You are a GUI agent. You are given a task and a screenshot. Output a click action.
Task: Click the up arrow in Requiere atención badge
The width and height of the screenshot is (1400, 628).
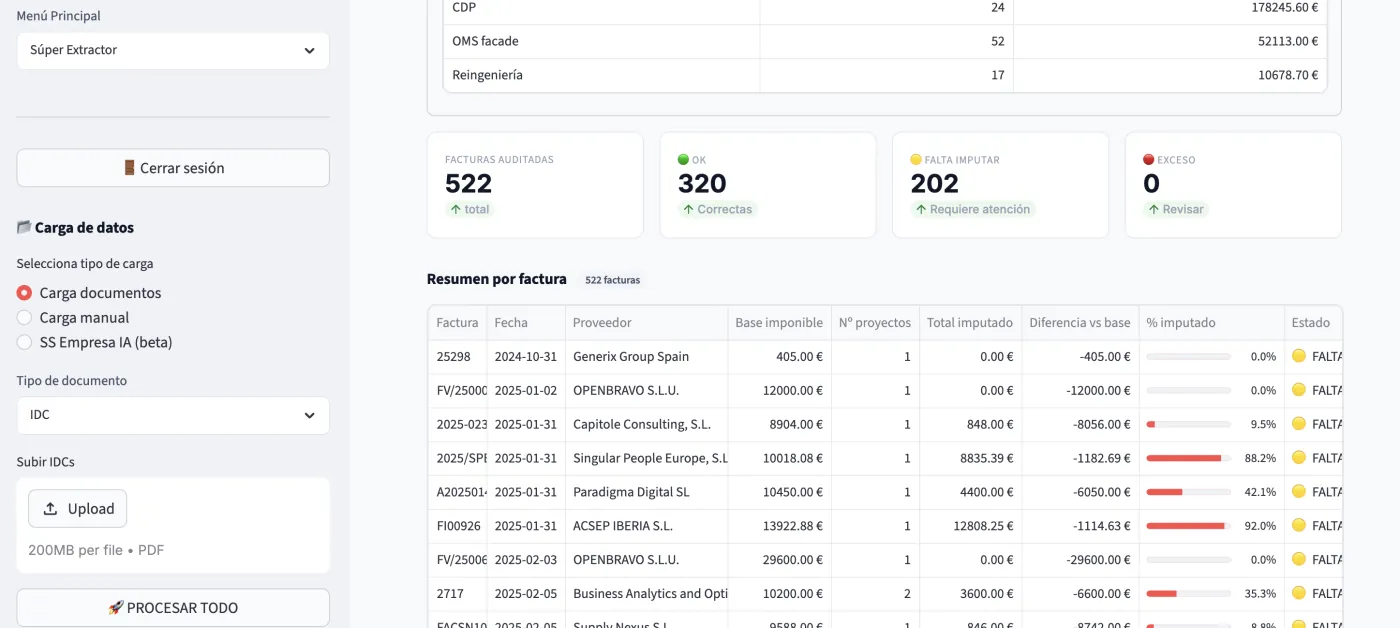[x=921, y=210]
